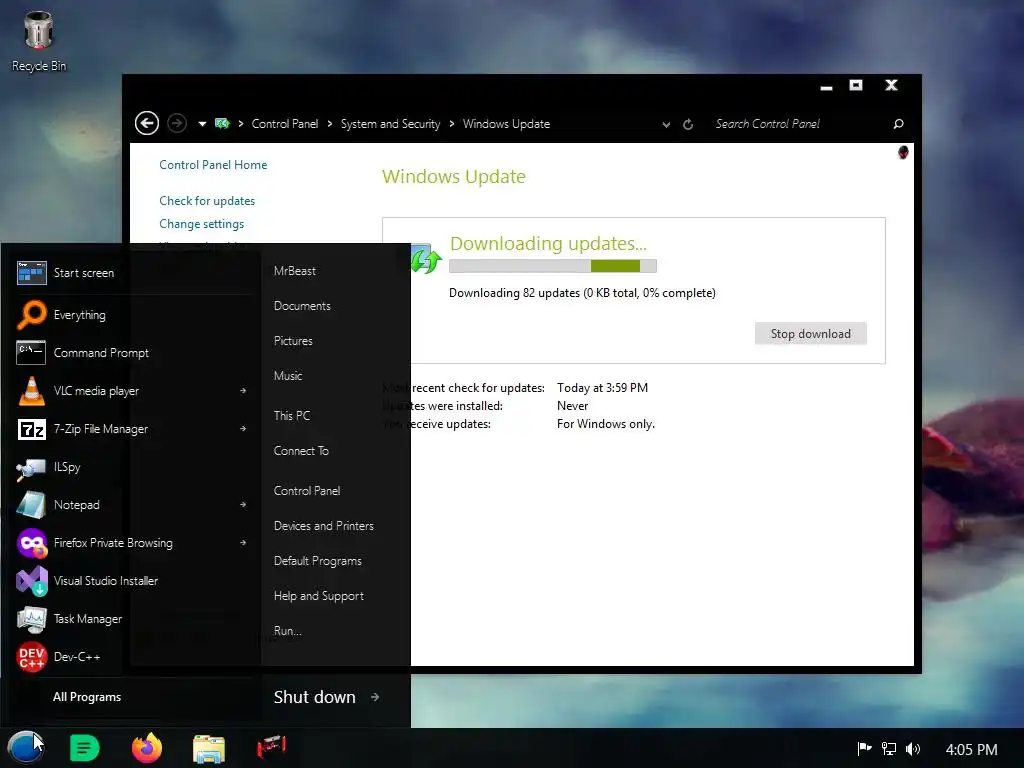Open Devices and Printers
The height and width of the screenshot is (768, 1024).
(323, 526)
